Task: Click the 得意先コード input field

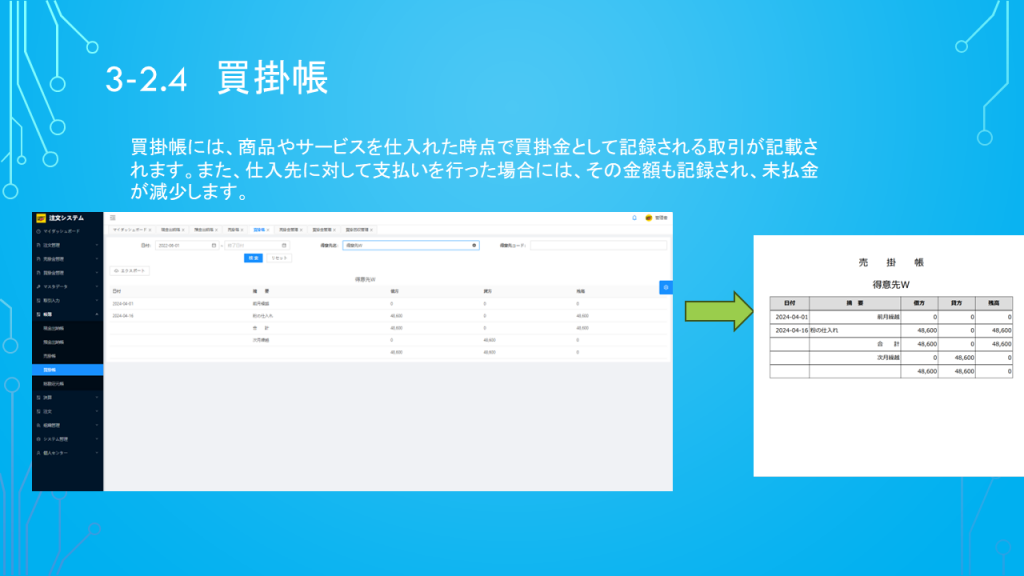Action: tap(598, 246)
